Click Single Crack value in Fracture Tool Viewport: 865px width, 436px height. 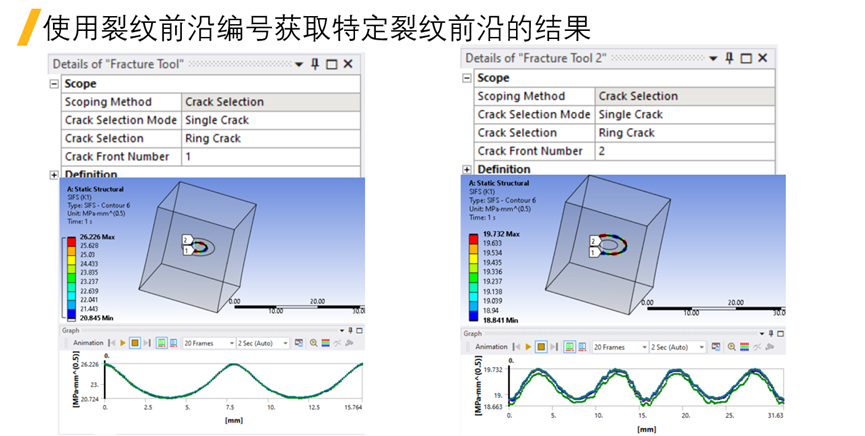tap(271, 120)
